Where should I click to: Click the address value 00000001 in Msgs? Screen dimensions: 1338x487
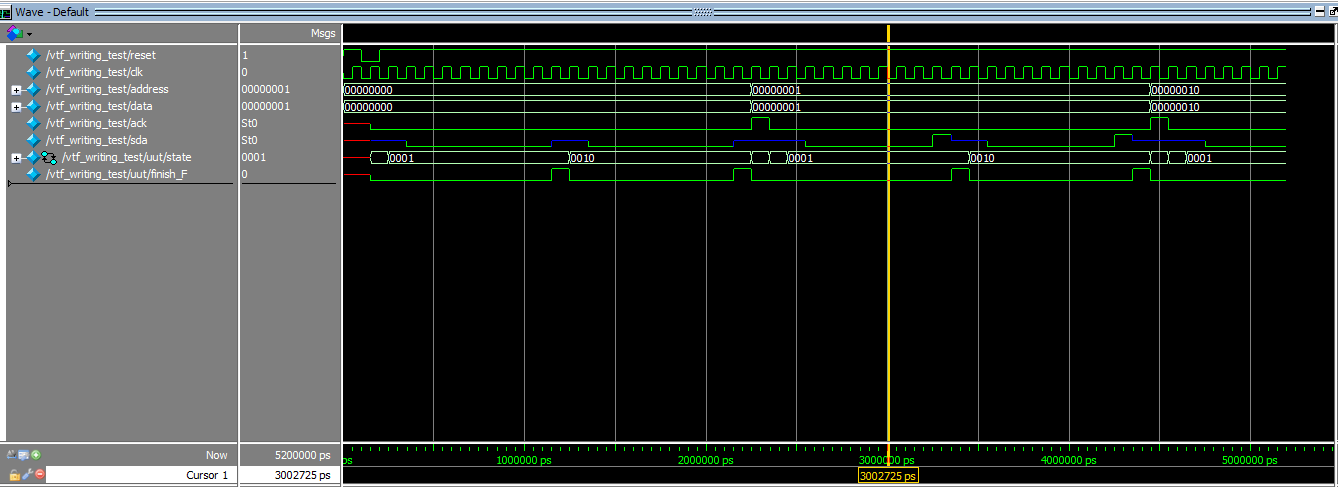pyautogui.click(x=266, y=89)
